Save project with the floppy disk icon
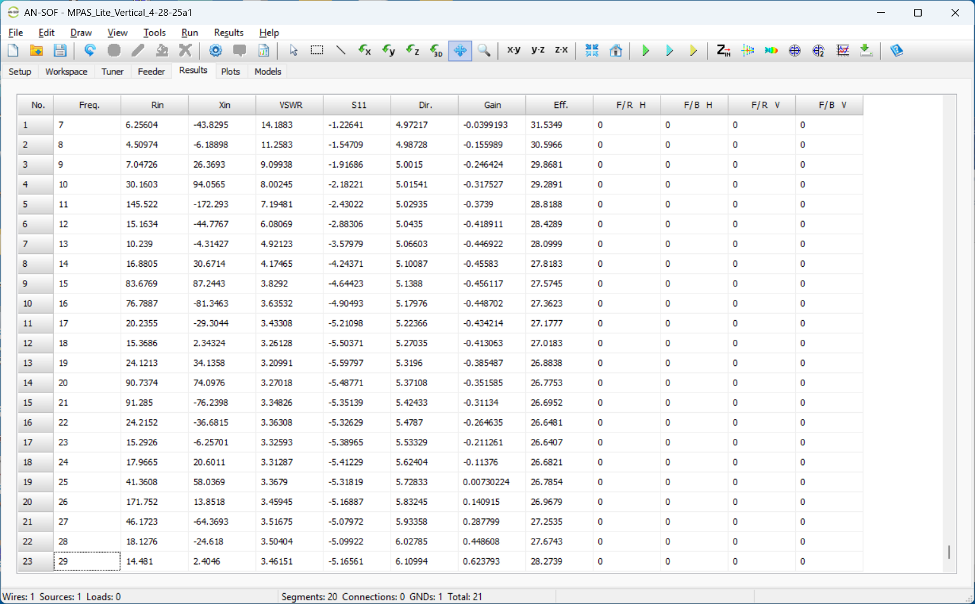977x604 pixels. click(60, 51)
